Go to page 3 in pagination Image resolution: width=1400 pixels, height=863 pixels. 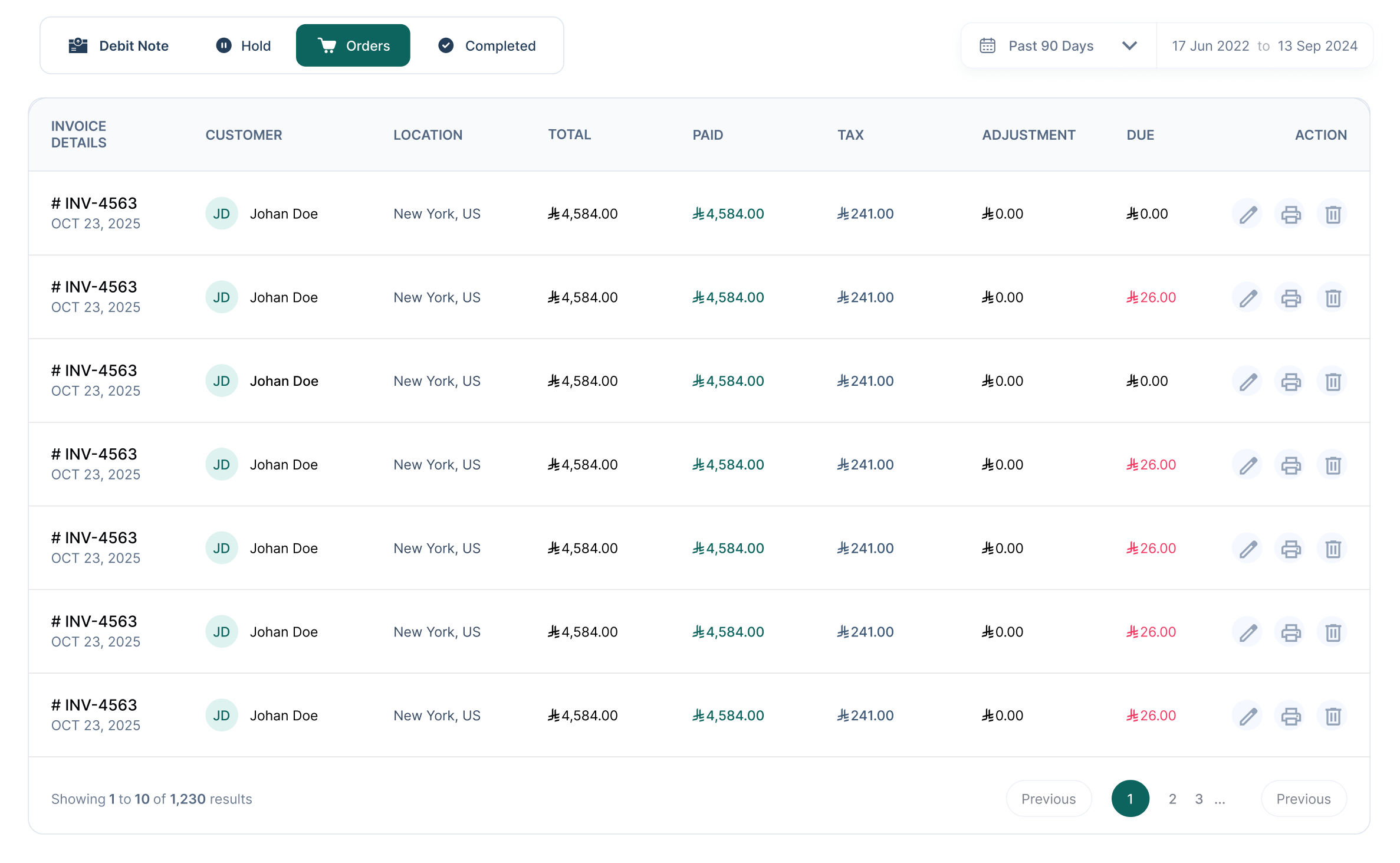tap(1199, 799)
